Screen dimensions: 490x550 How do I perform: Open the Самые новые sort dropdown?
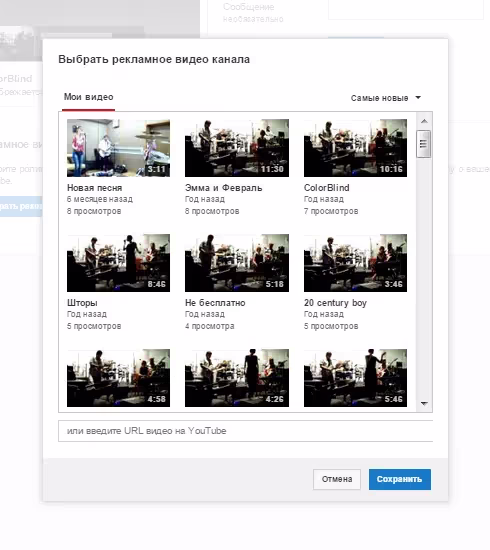[x=385, y=98]
